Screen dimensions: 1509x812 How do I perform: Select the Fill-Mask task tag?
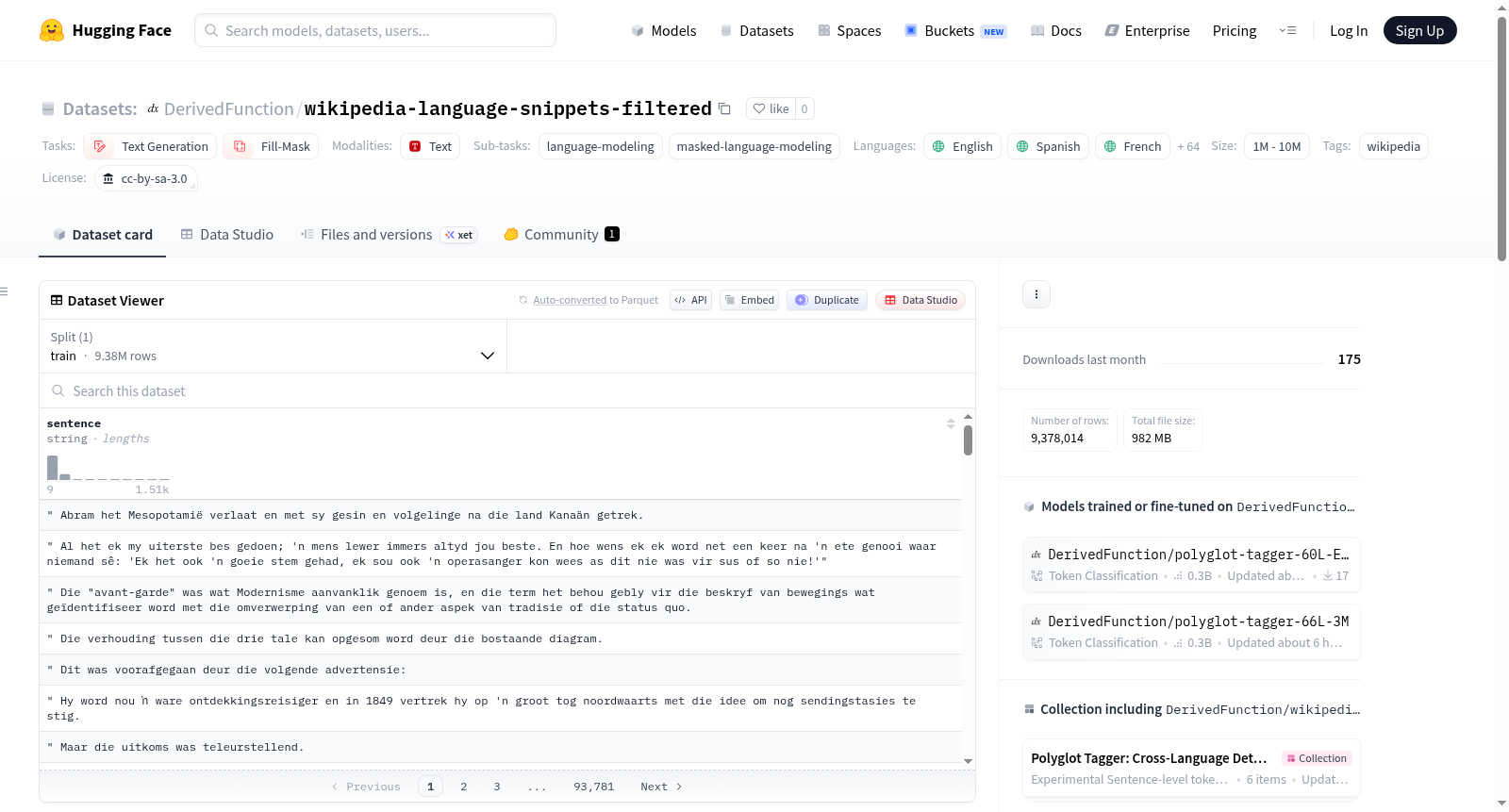pyautogui.click(x=271, y=146)
